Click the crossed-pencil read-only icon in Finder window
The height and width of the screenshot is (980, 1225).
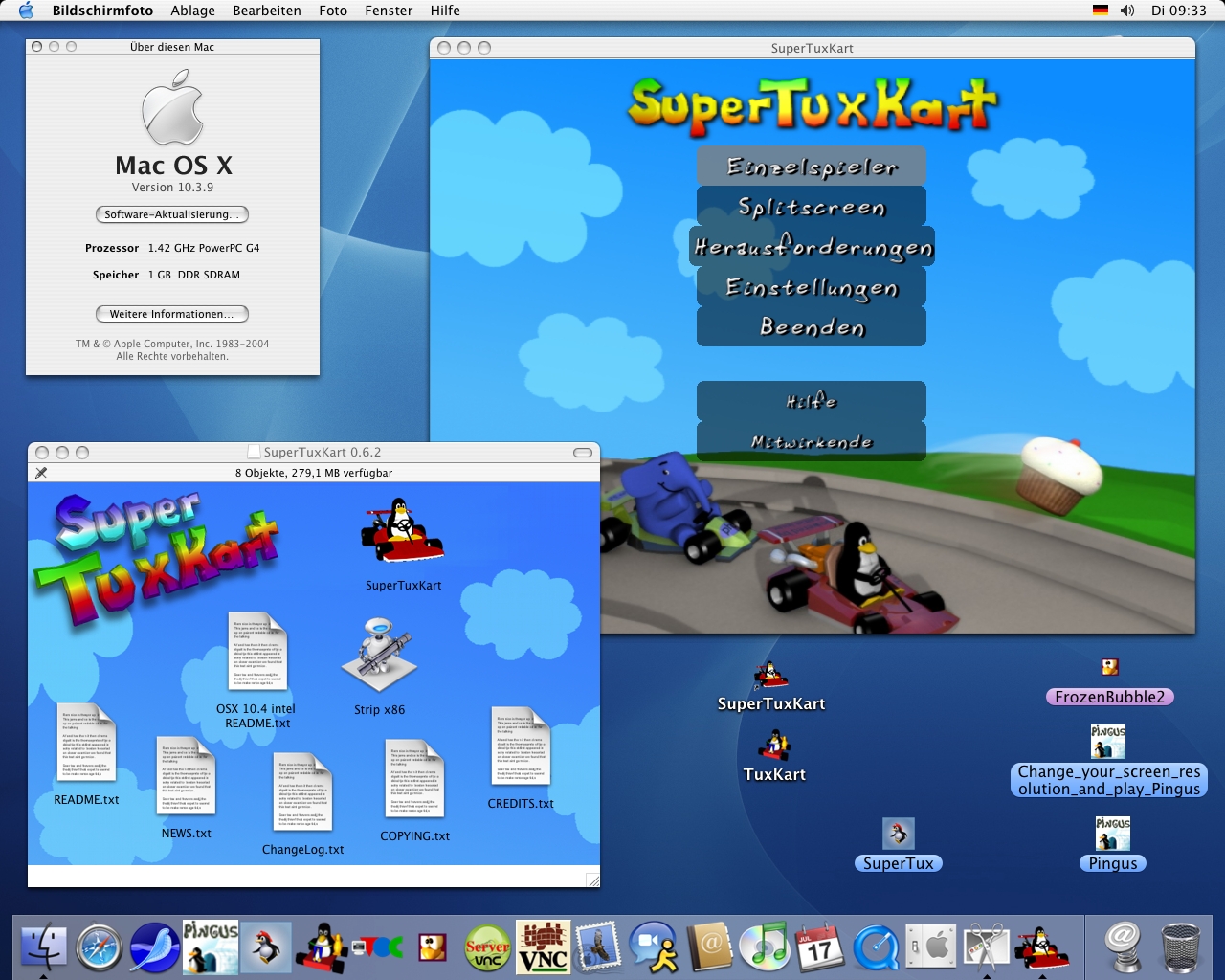coord(41,473)
